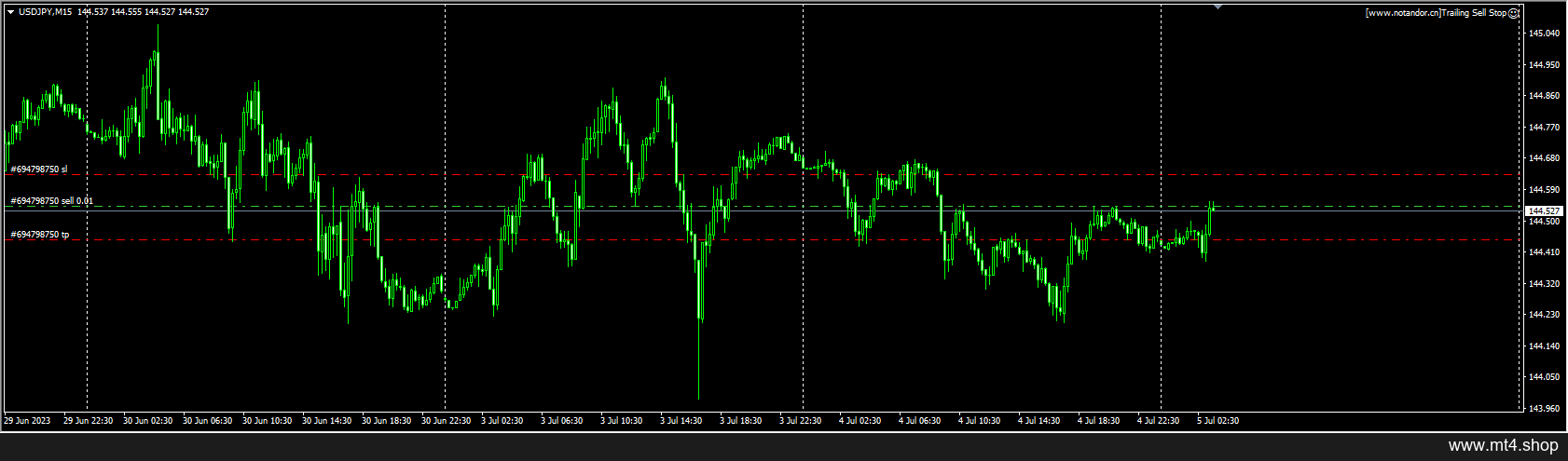This screenshot has height=461, width=1568.
Task: Click the 4 Jul 10:30 time label
Action: (980, 421)
